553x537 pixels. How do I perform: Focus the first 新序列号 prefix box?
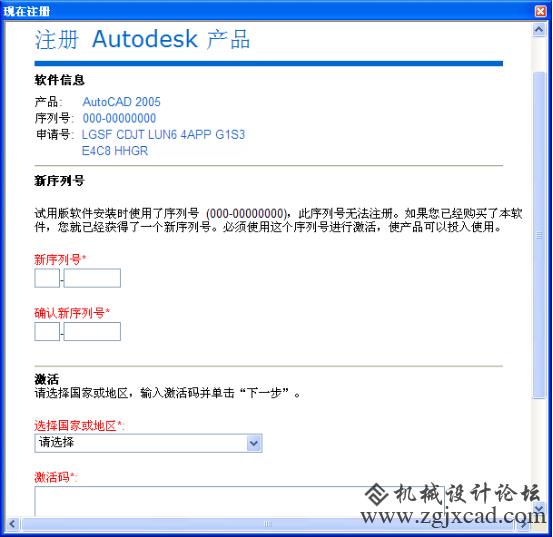pos(47,278)
